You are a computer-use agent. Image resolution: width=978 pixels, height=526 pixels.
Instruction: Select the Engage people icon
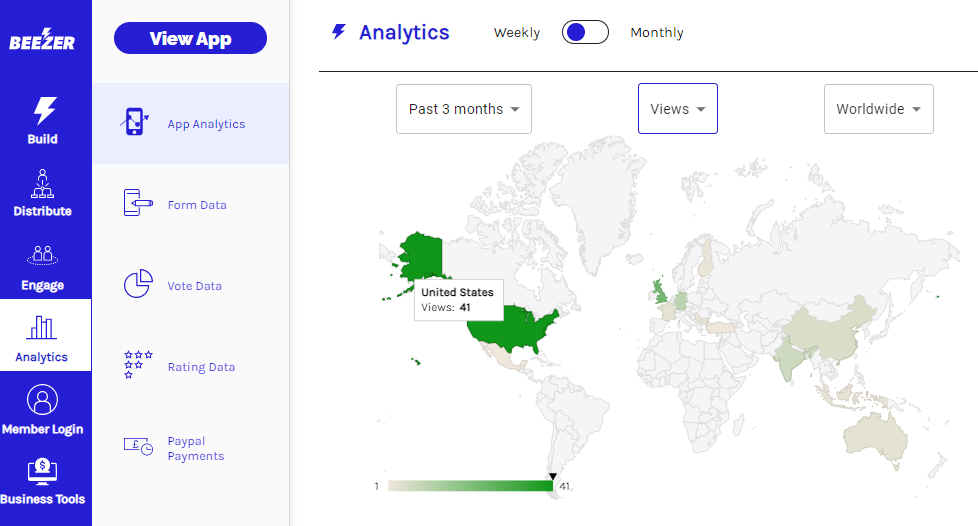click(x=42, y=256)
